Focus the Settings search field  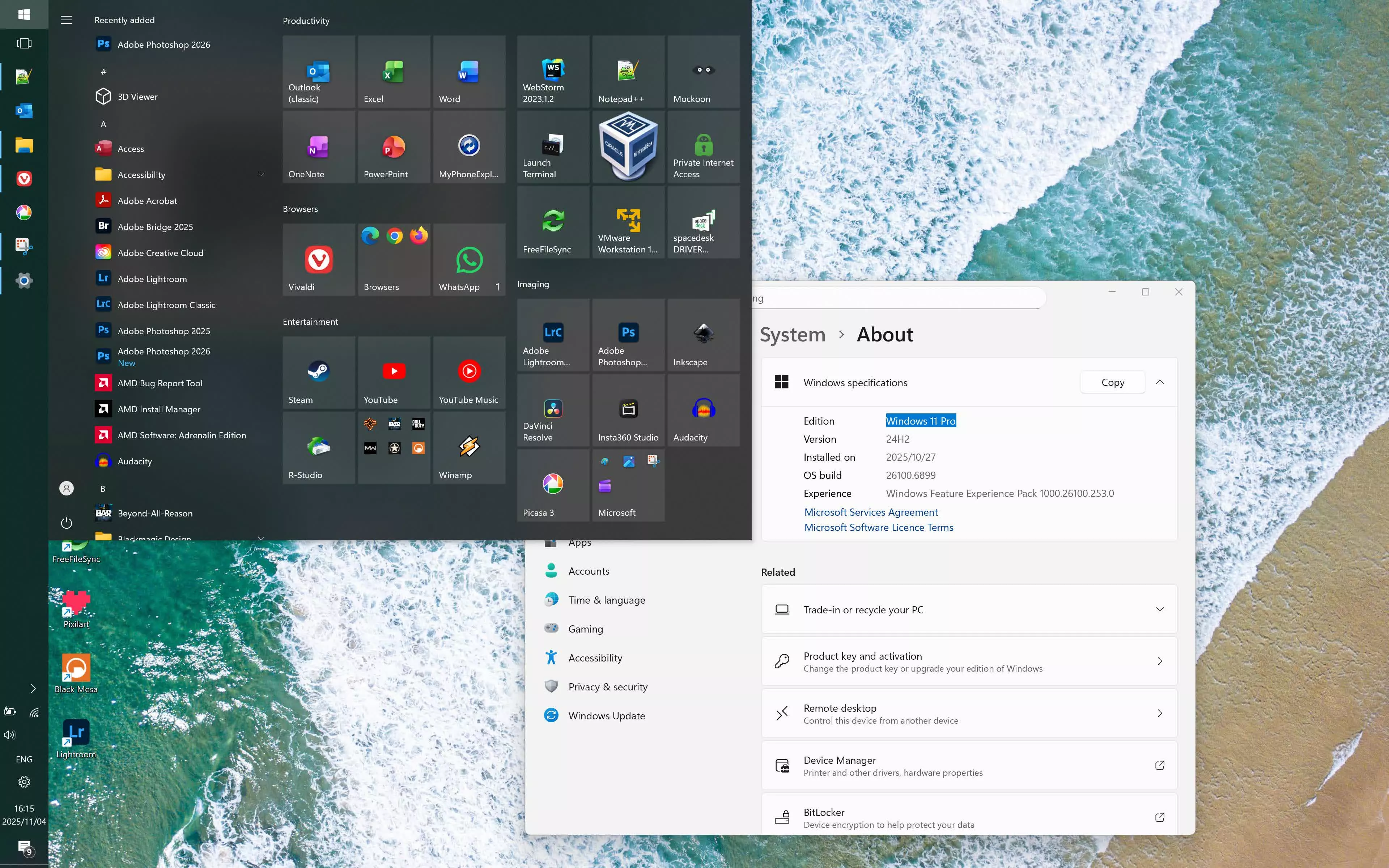(898, 298)
